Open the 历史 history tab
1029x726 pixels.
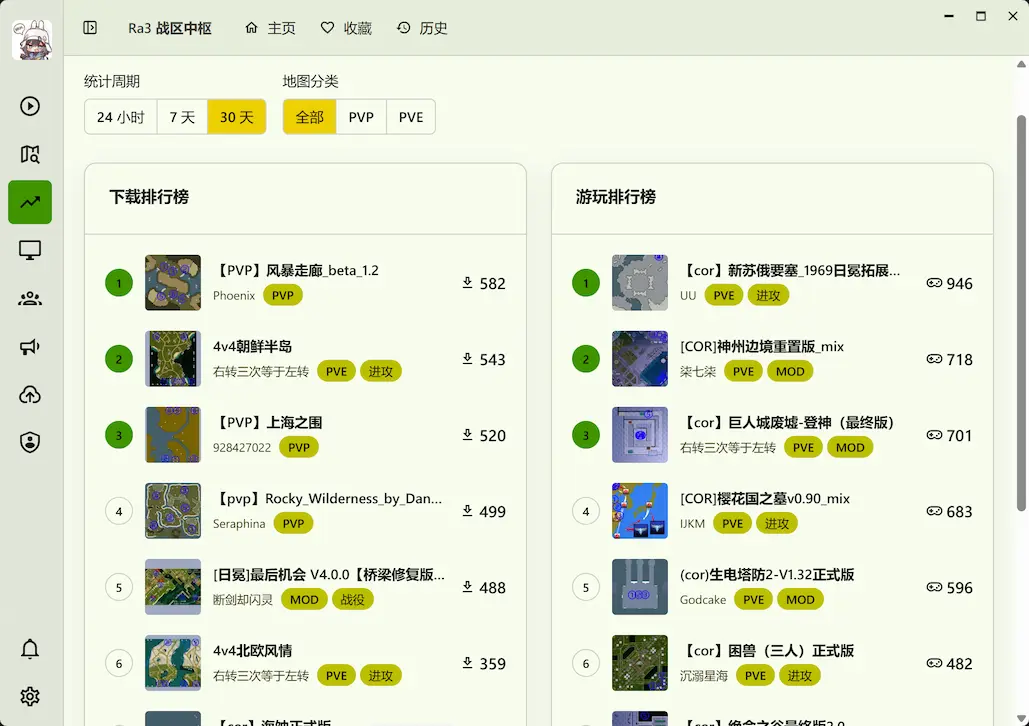tap(422, 28)
